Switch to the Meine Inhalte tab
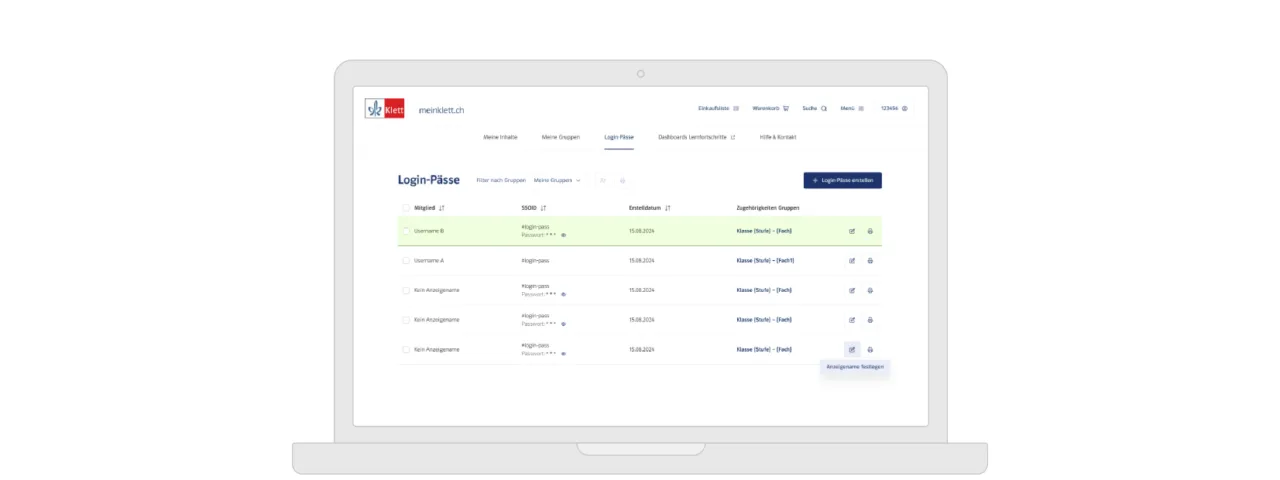This screenshot has width=1280, height=480. click(x=500, y=137)
